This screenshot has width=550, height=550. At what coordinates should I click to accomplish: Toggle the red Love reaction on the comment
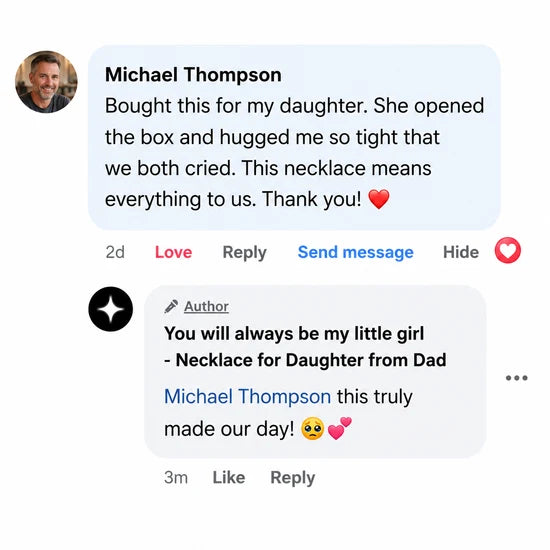tap(174, 252)
